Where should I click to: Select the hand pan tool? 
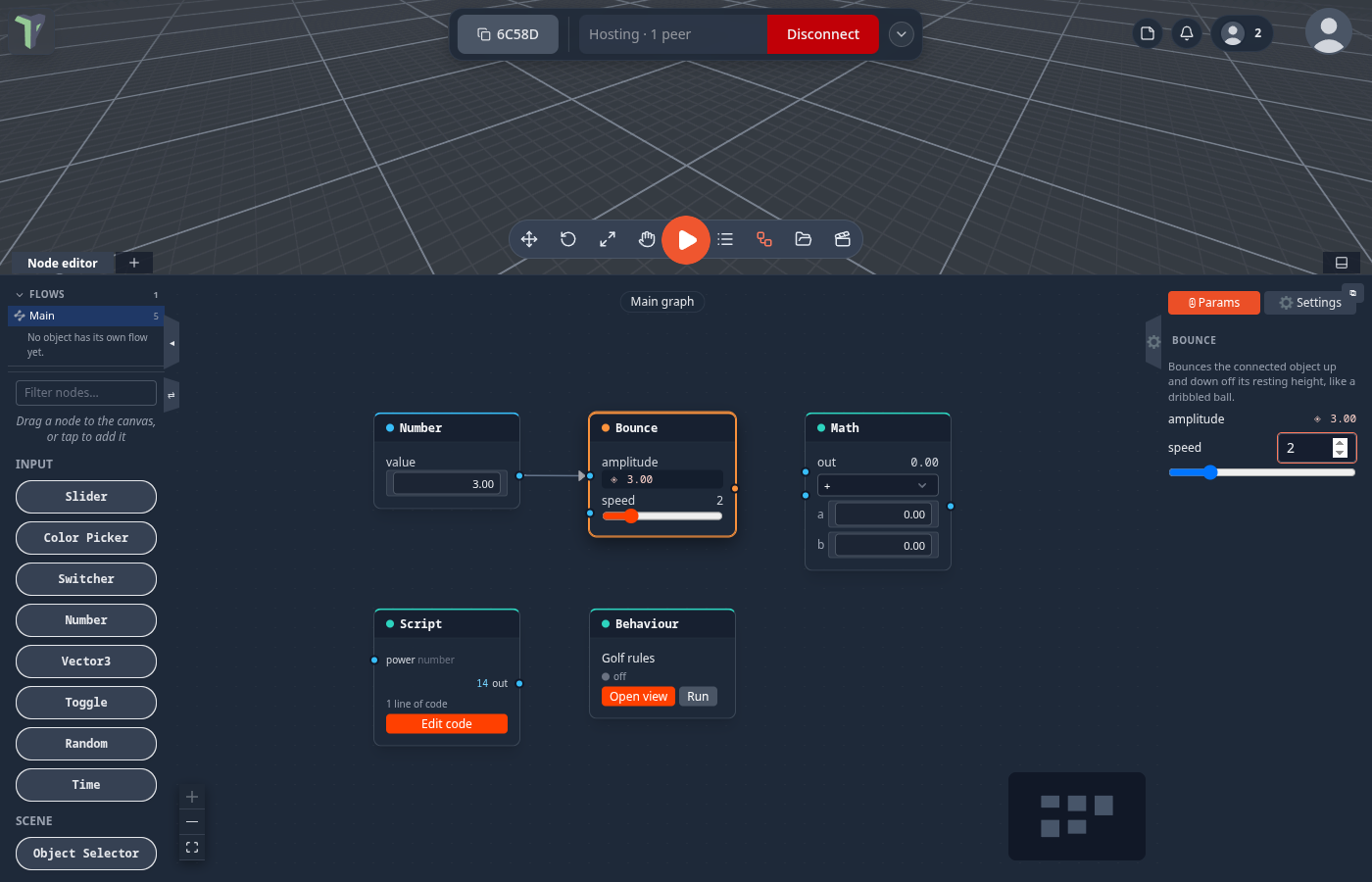coord(647,239)
